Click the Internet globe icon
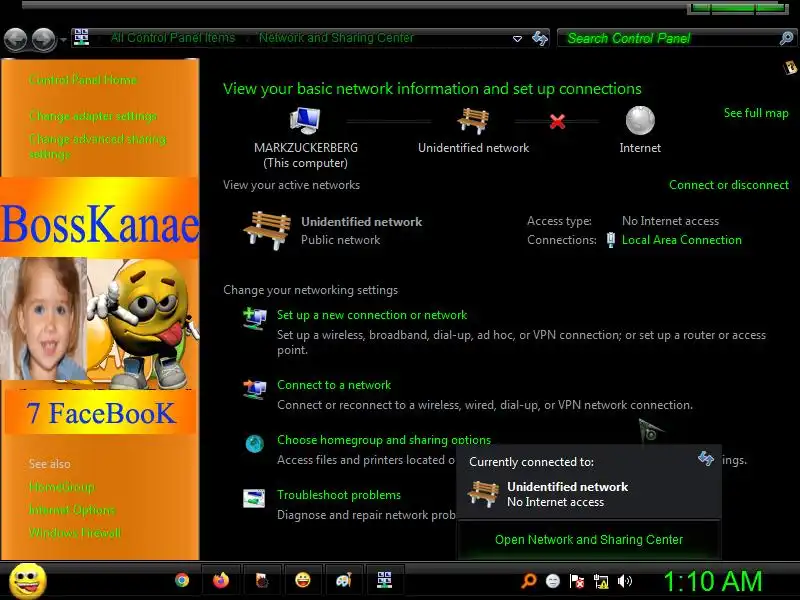Screen dimensions: 800x600 (x=640, y=120)
